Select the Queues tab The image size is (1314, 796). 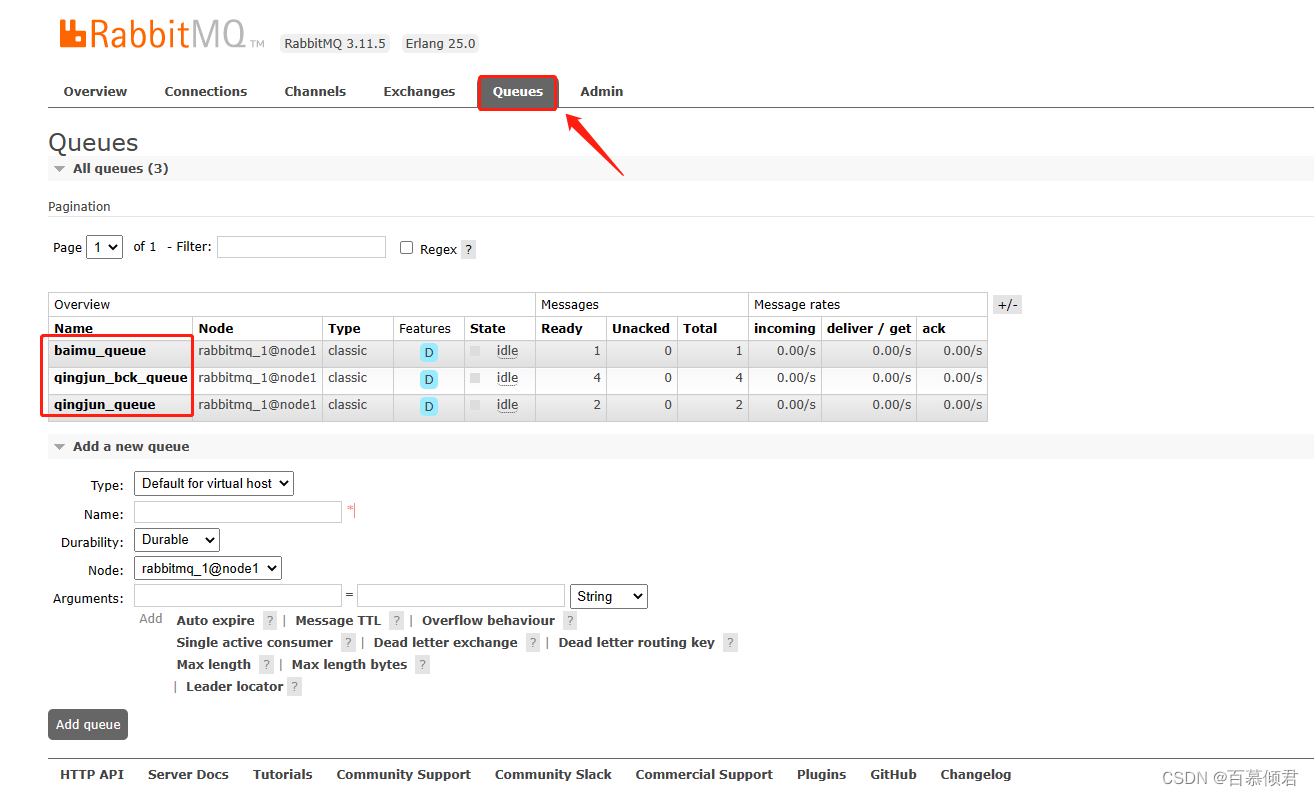518,92
